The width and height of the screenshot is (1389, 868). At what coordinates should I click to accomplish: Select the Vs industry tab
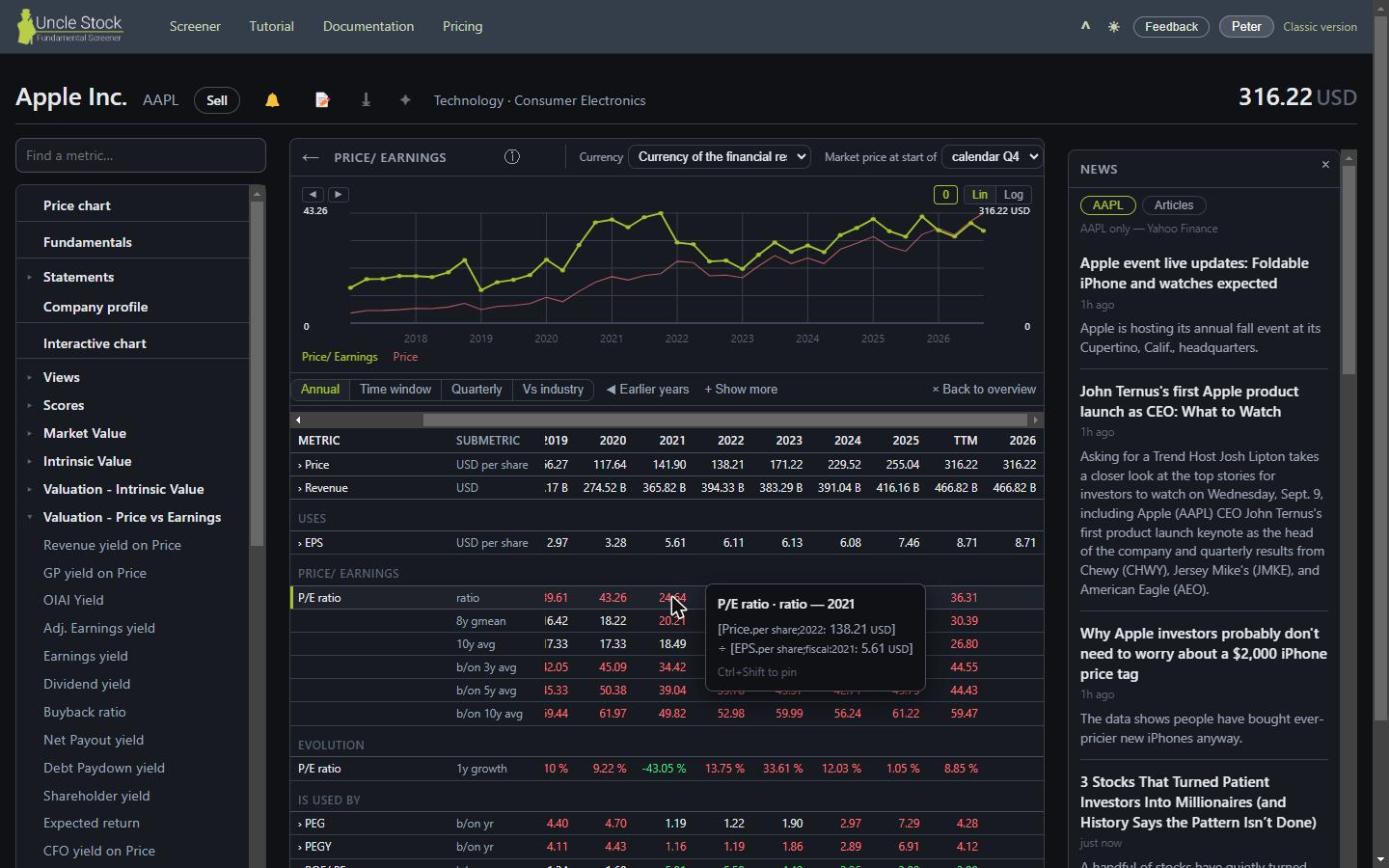tap(553, 390)
